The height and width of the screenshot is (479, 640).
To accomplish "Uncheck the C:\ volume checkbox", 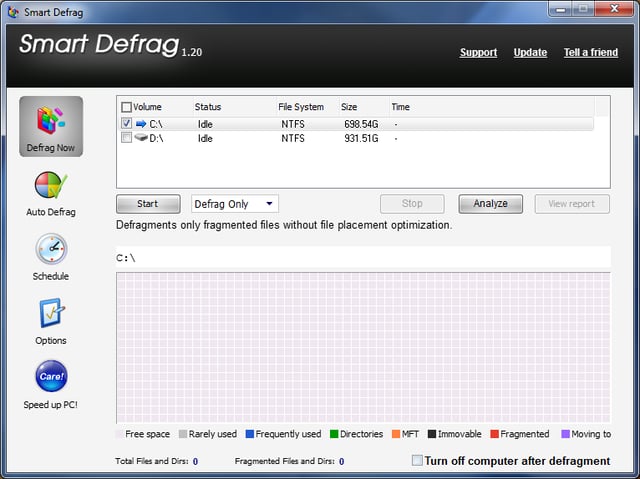I will pos(127,123).
